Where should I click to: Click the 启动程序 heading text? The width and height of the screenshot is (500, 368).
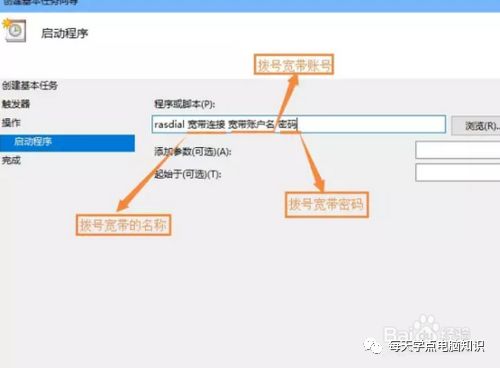point(65,33)
